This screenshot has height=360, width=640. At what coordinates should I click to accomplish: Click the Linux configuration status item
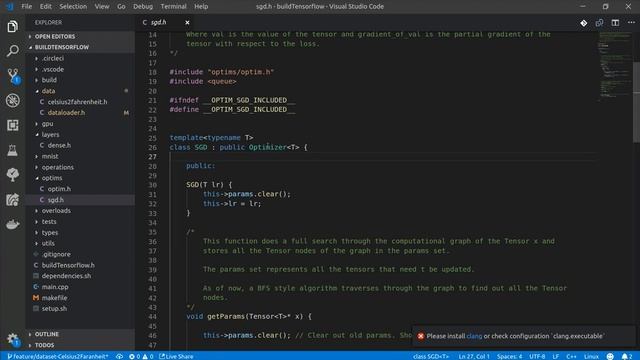[x=591, y=356]
